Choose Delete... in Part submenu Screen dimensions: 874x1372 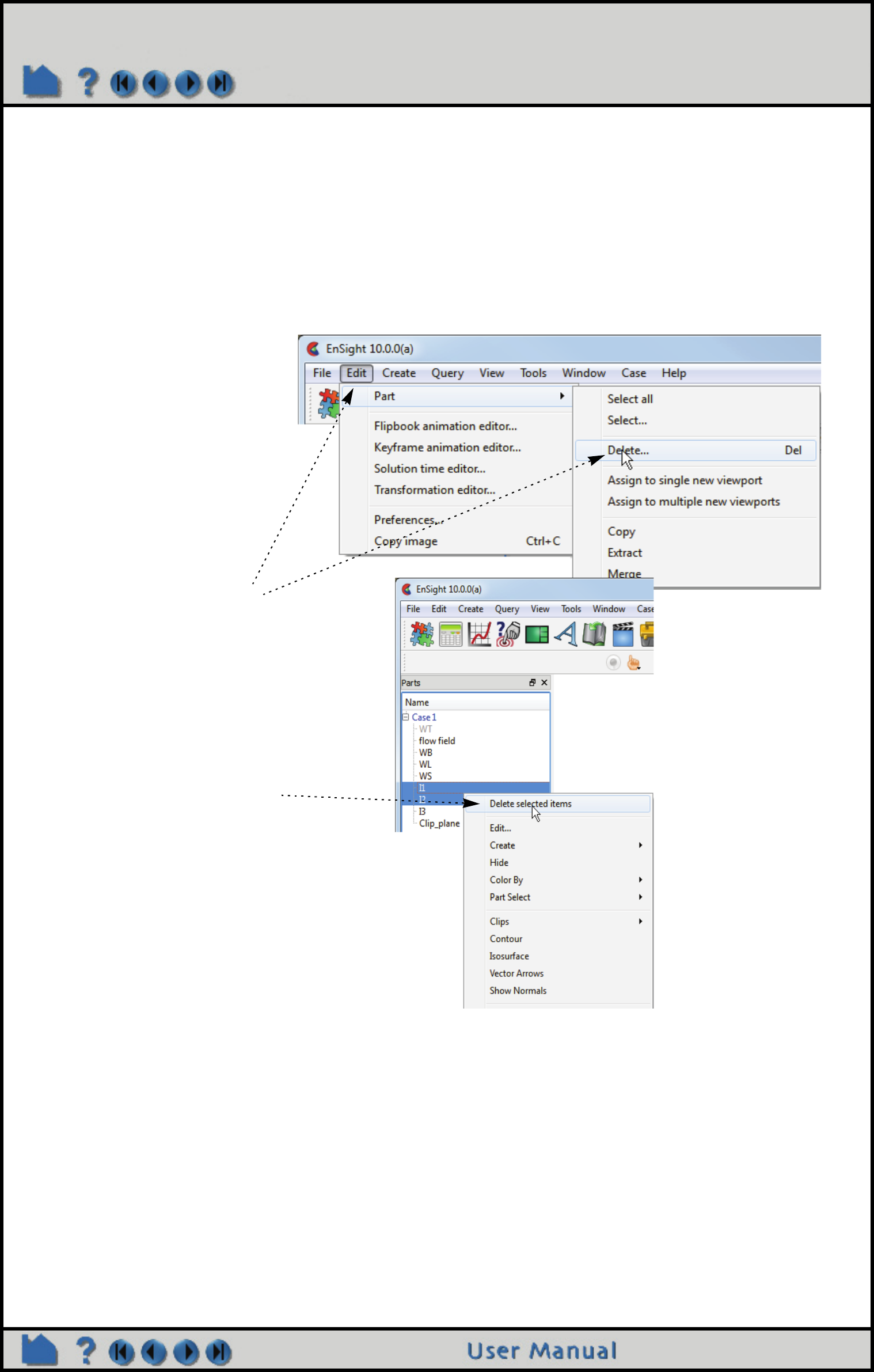pos(696,450)
